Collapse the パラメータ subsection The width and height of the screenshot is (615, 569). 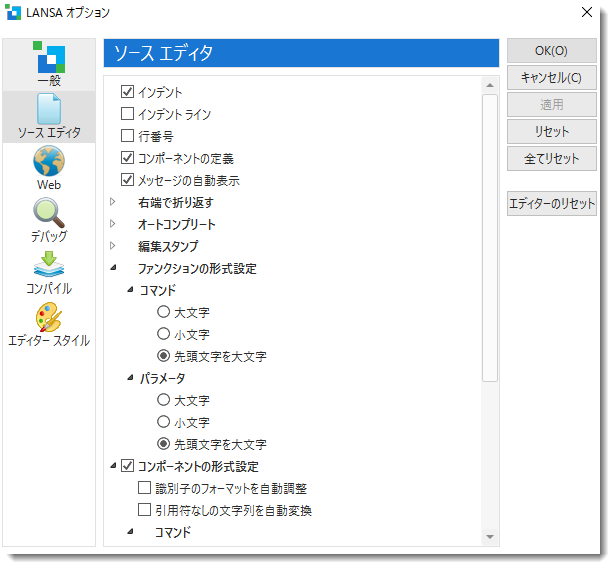(130, 378)
